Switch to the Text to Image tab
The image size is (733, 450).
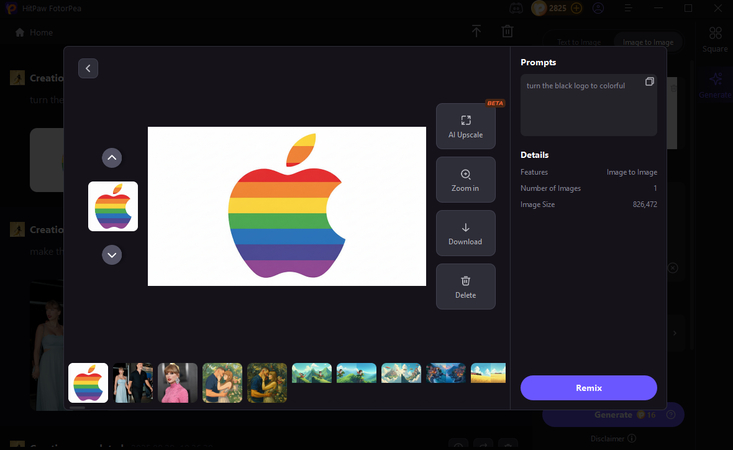[x=579, y=42]
